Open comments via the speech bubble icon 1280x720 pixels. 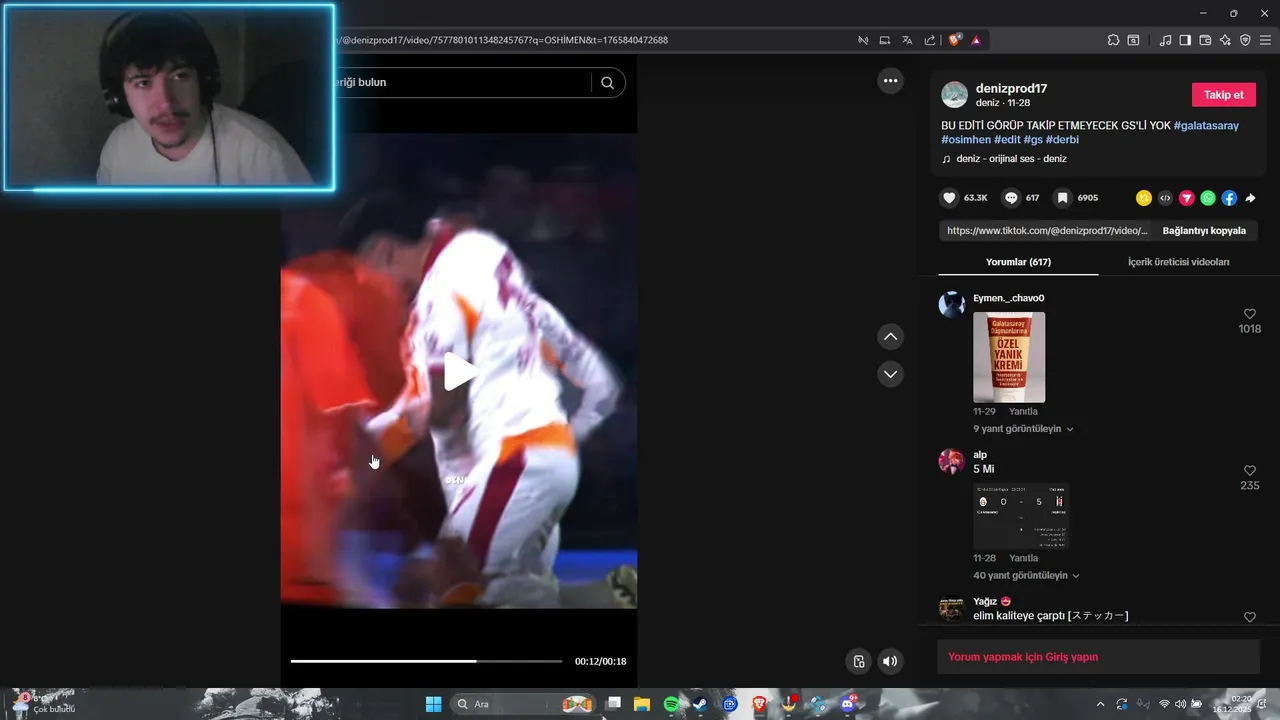click(x=1011, y=198)
